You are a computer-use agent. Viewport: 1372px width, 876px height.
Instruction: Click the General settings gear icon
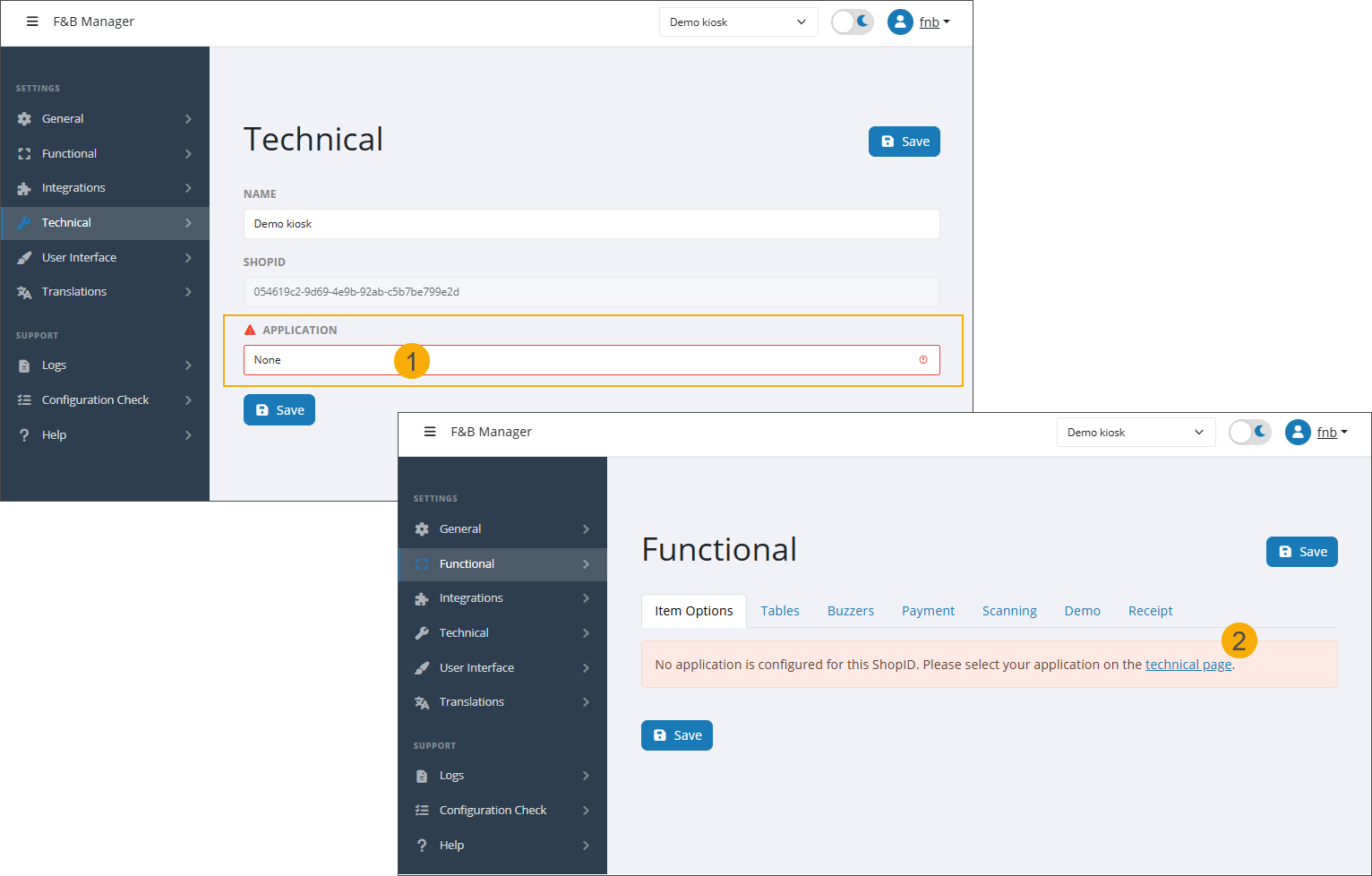click(x=25, y=118)
